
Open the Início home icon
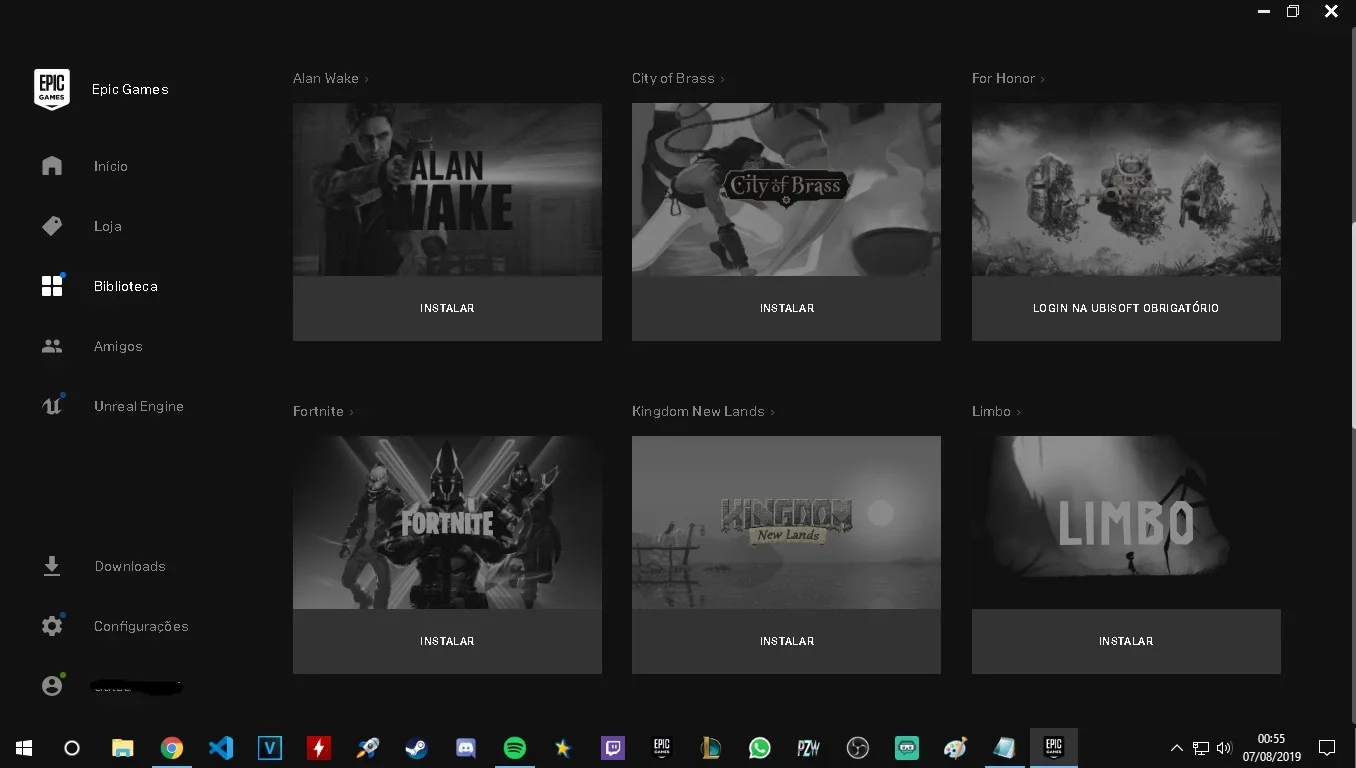[52, 166]
